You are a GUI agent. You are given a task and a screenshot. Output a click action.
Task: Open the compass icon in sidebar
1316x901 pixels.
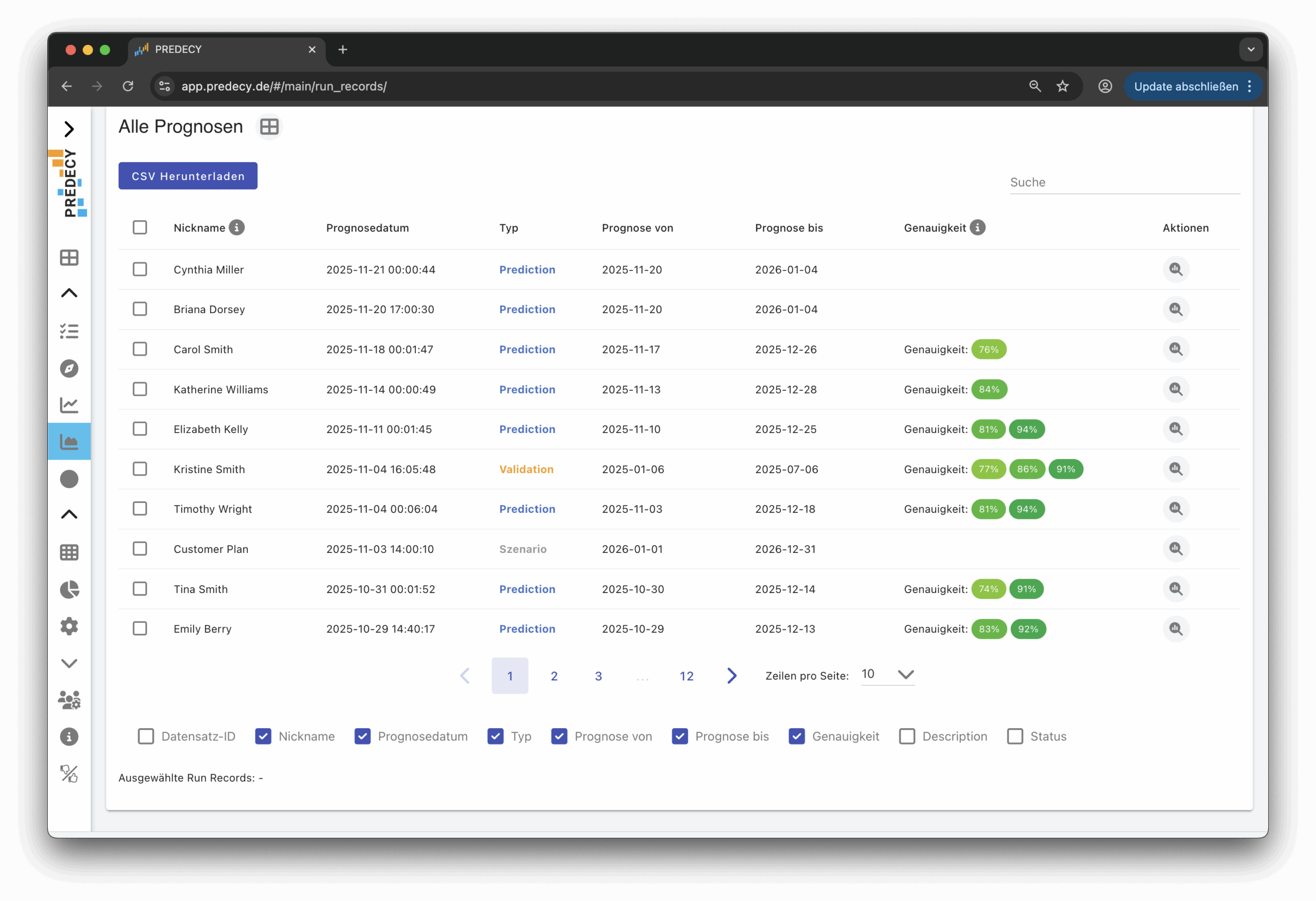(69, 368)
